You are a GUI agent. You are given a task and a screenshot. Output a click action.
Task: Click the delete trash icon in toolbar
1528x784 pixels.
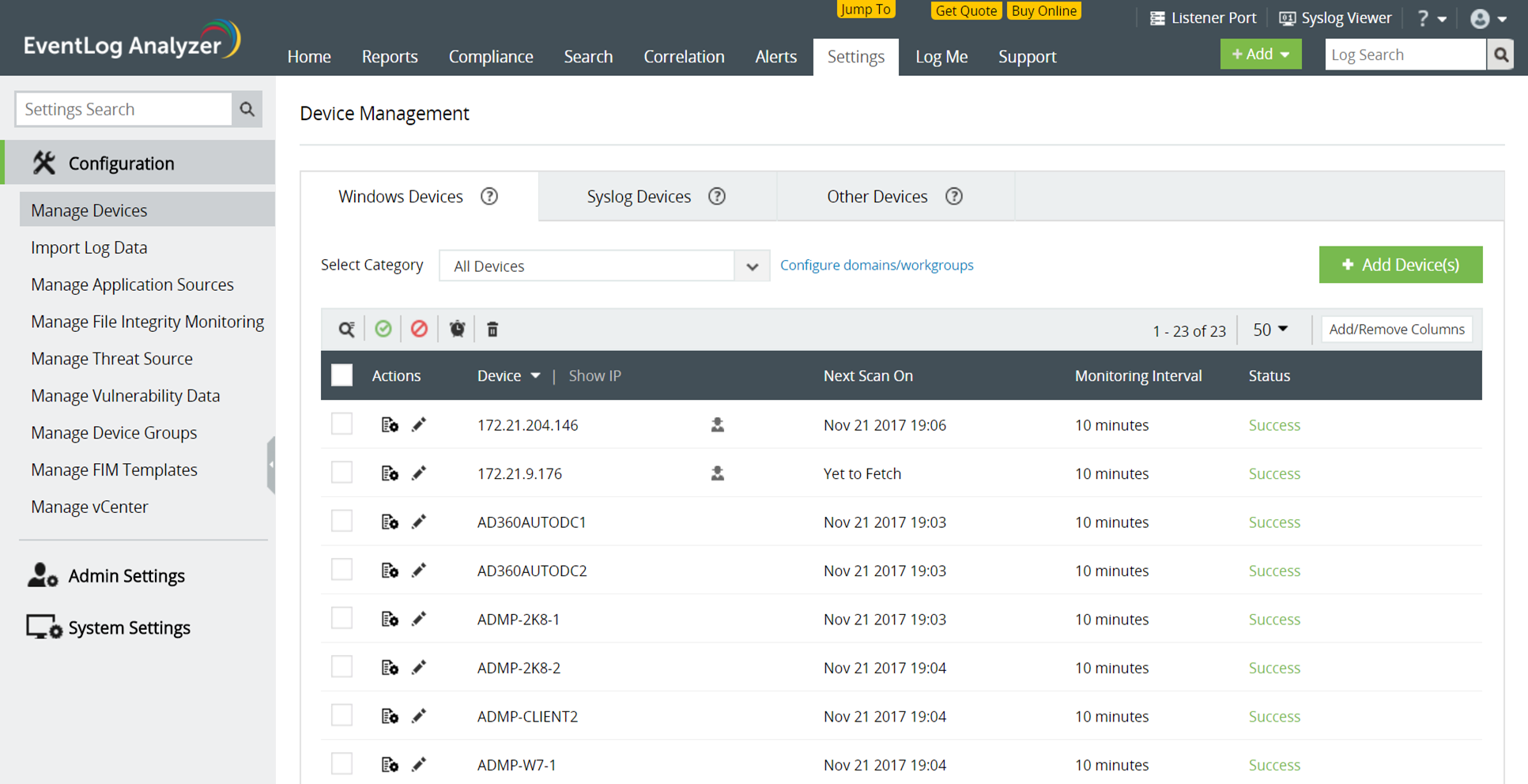(x=492, y=329)
